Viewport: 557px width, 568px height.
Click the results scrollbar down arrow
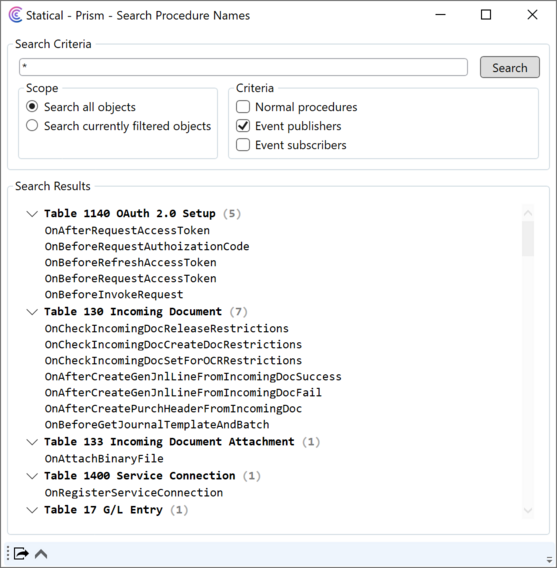pos(528,510)
